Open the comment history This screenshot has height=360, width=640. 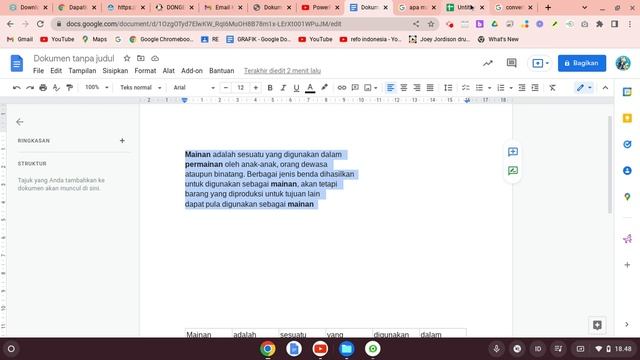point(511,63)
